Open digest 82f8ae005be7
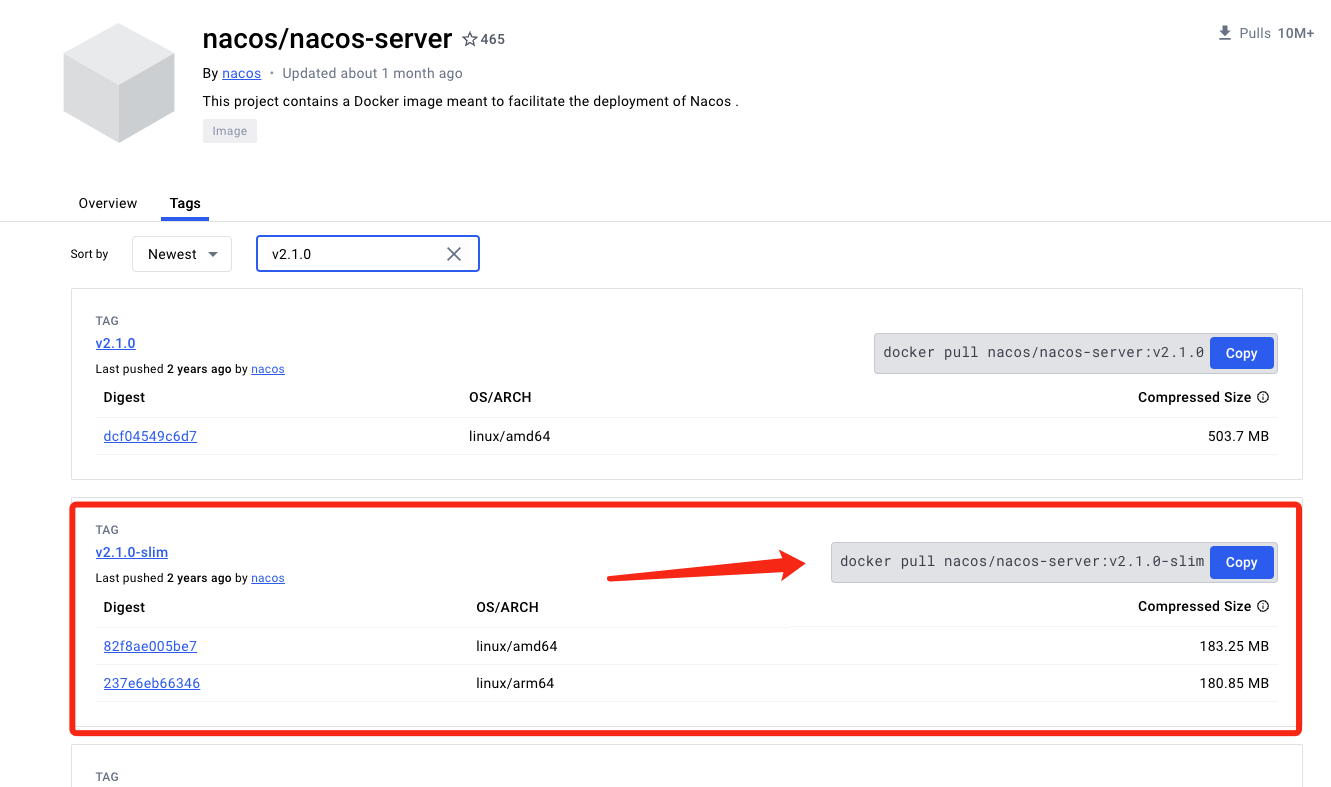Screen dimensions: 1331x787 pyautogui.click(x=150, y=646)
